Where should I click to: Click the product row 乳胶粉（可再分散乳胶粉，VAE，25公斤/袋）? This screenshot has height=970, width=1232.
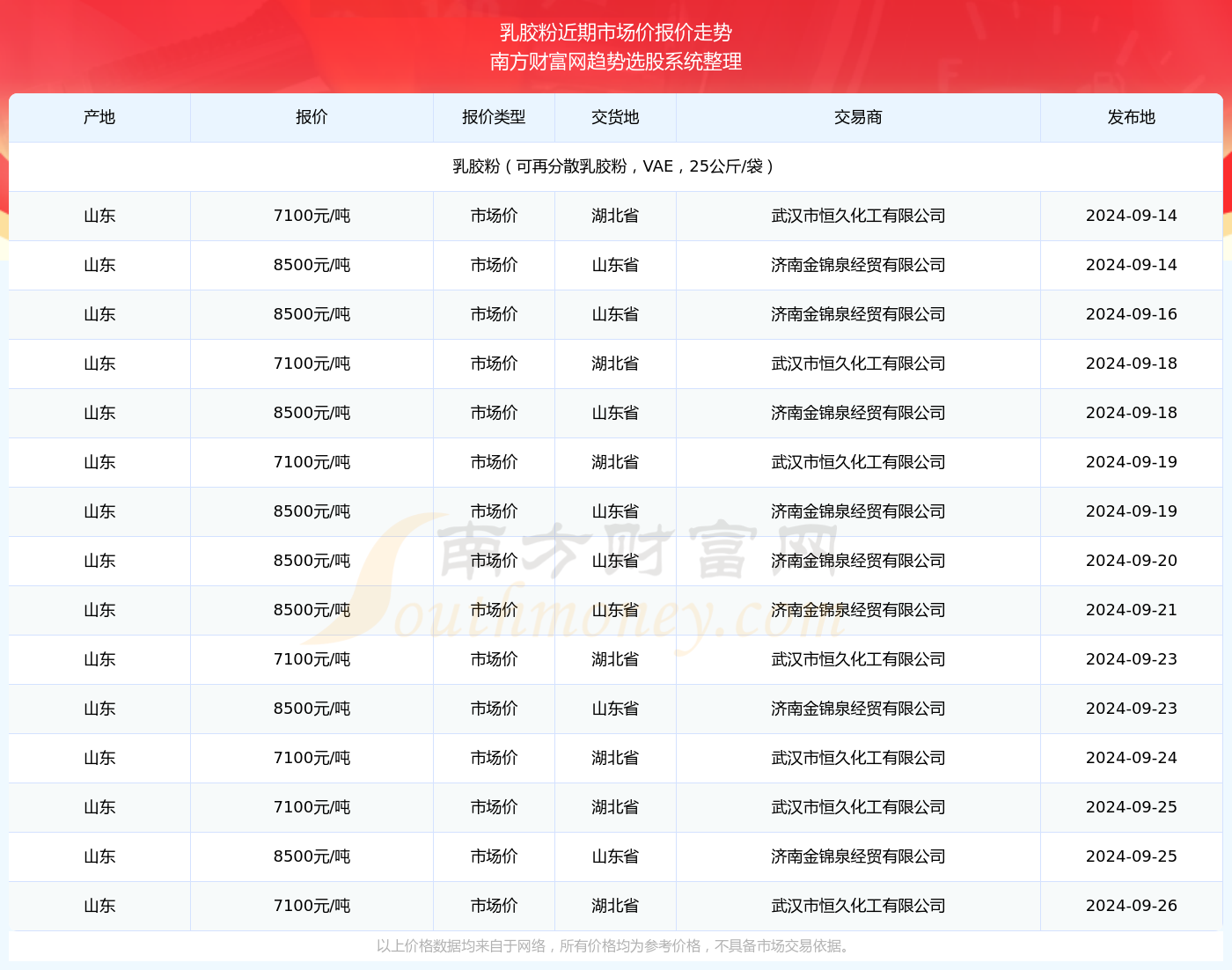[616, 166]
